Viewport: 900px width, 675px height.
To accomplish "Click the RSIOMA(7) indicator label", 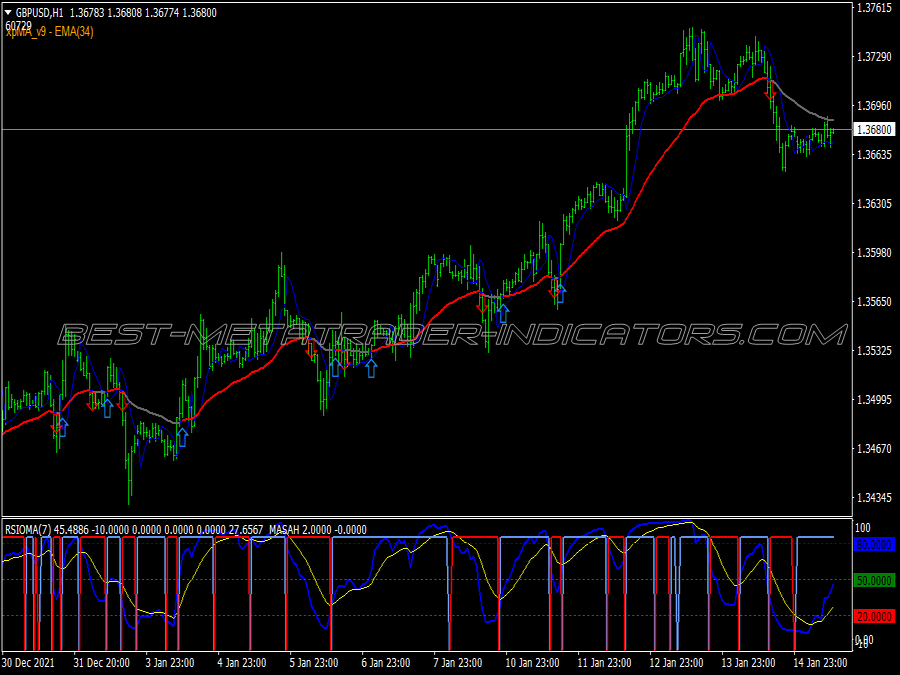I will coord(28,530).
